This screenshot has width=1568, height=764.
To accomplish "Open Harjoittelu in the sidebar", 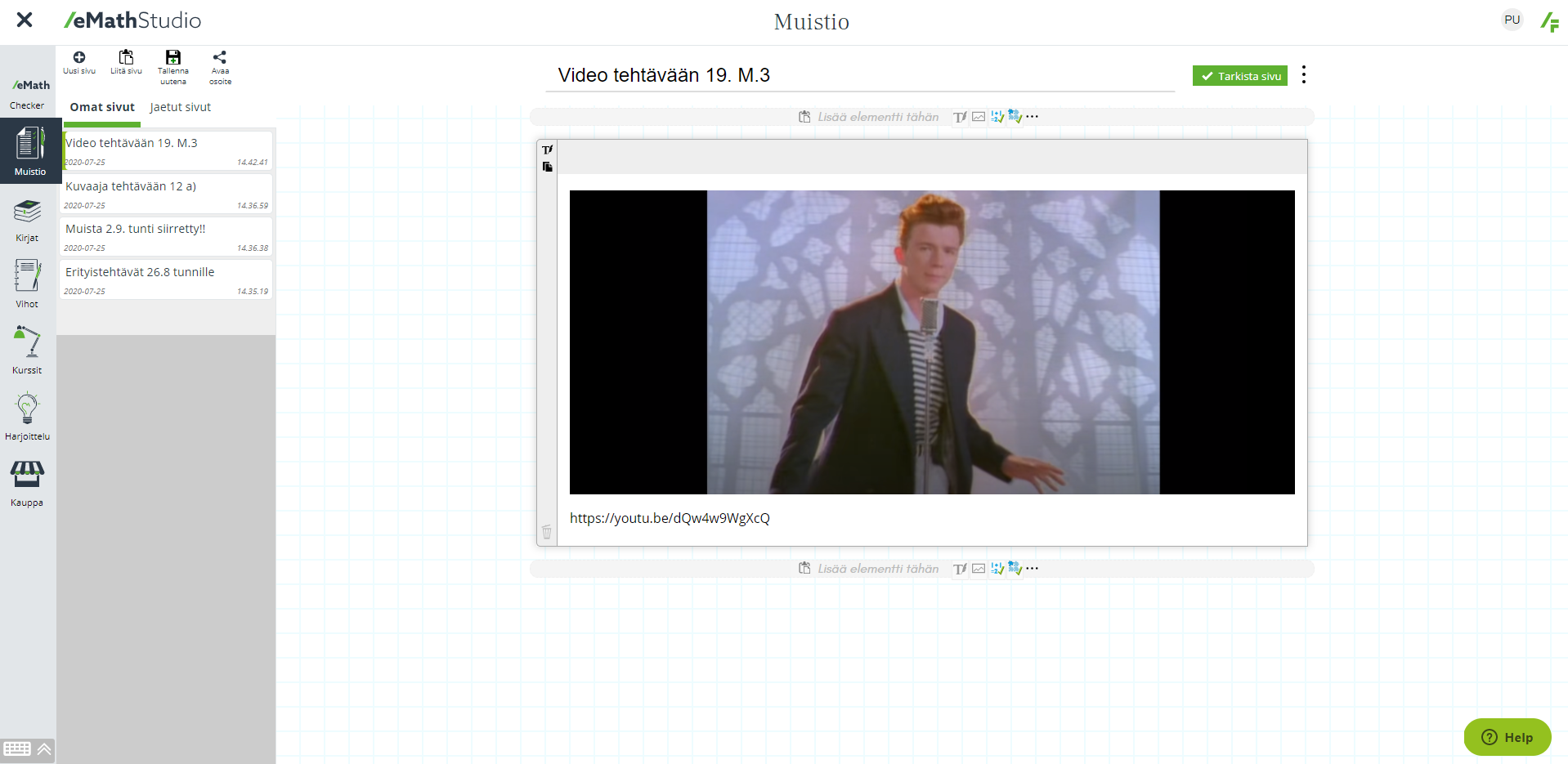I will [27, 417].
